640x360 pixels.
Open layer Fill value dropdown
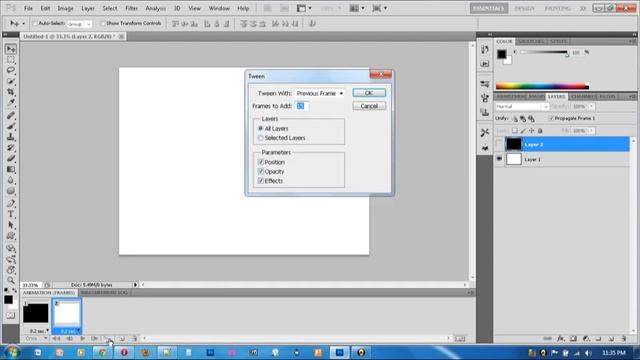pos(591,131)
